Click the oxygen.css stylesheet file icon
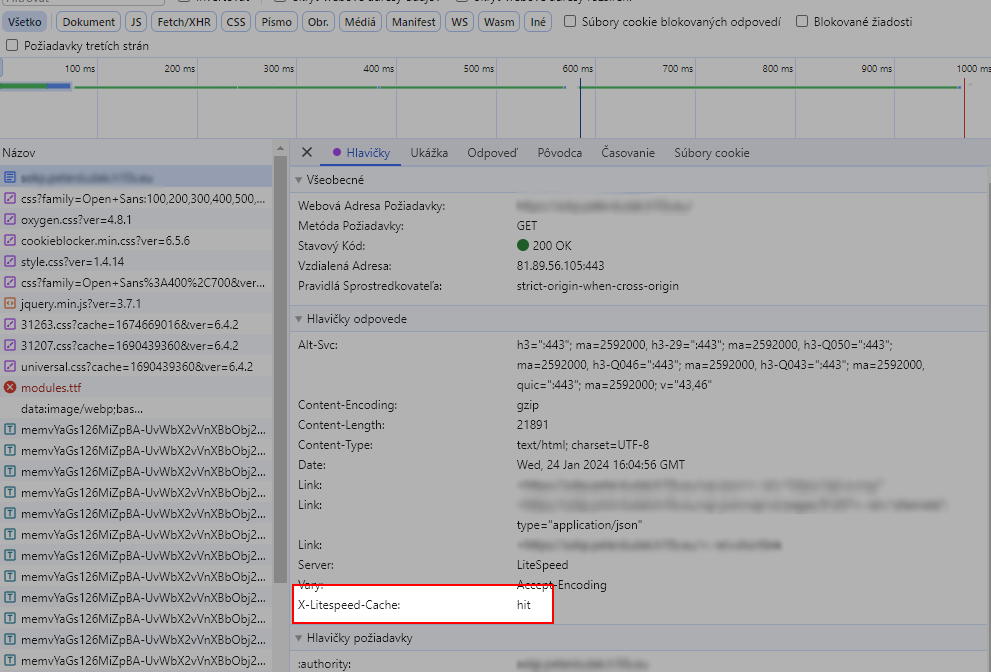Image resolution: width=991 pixels, height=672 pixels. pyautogui.click(x=10, y=219)
